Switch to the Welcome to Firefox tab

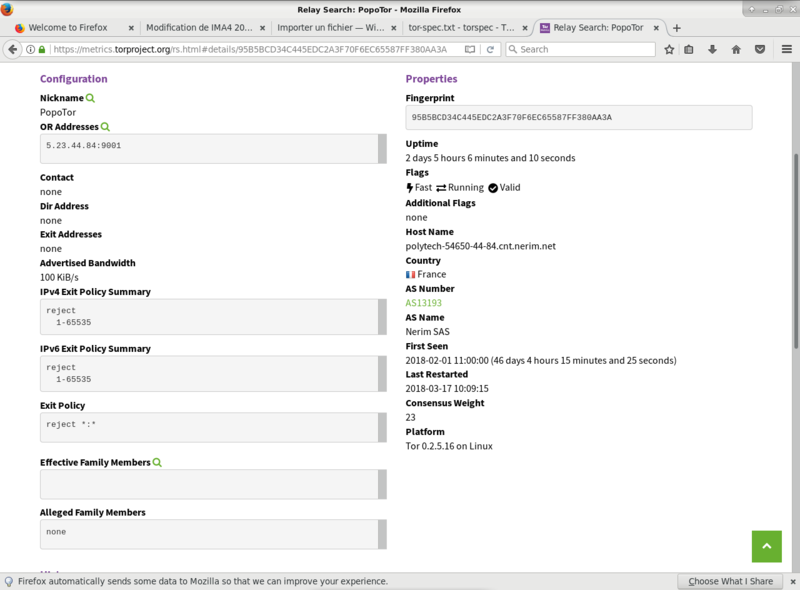pyautogui.click(x=70, y=28)
